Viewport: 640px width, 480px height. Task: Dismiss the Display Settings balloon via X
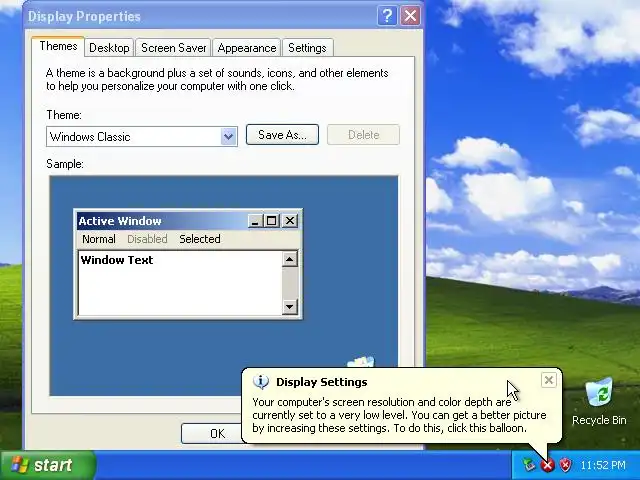pyautogui.click(x=549, y=380)
